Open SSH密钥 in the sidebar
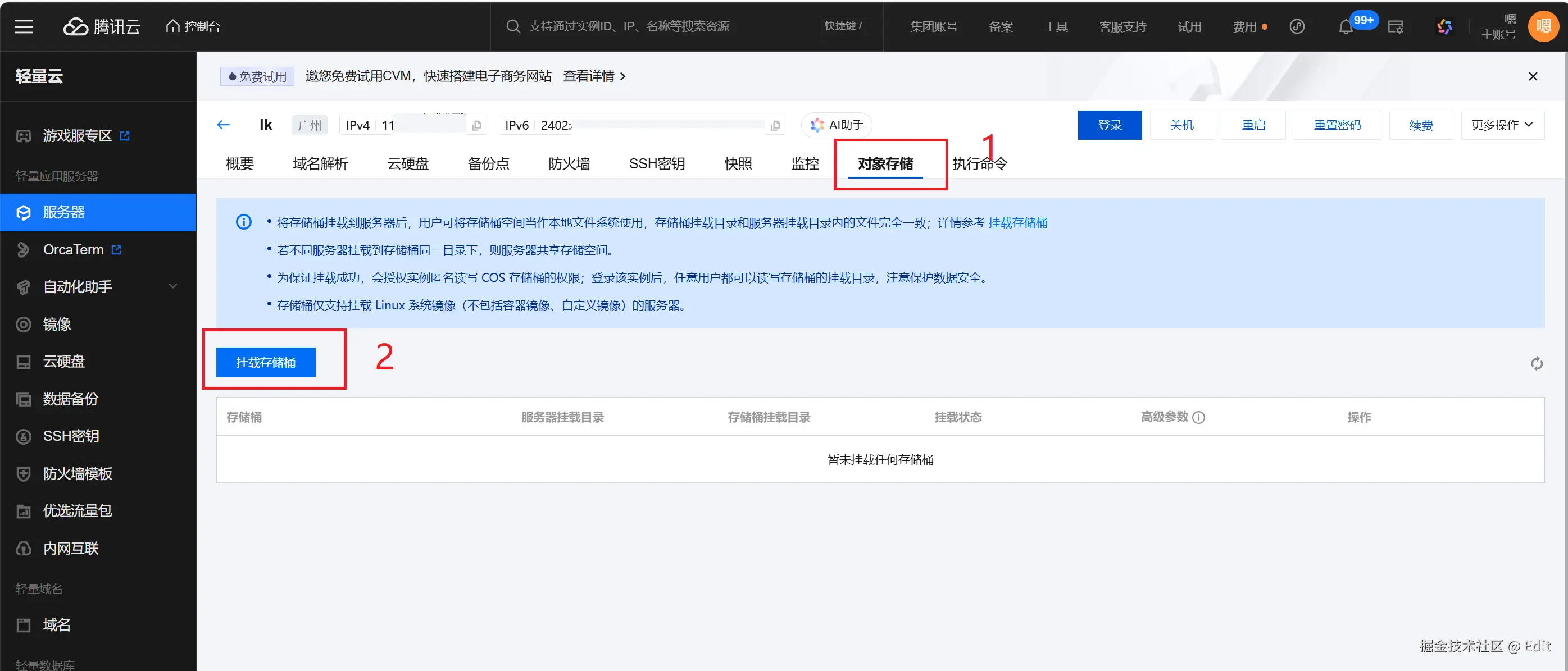 click(71, 436)
